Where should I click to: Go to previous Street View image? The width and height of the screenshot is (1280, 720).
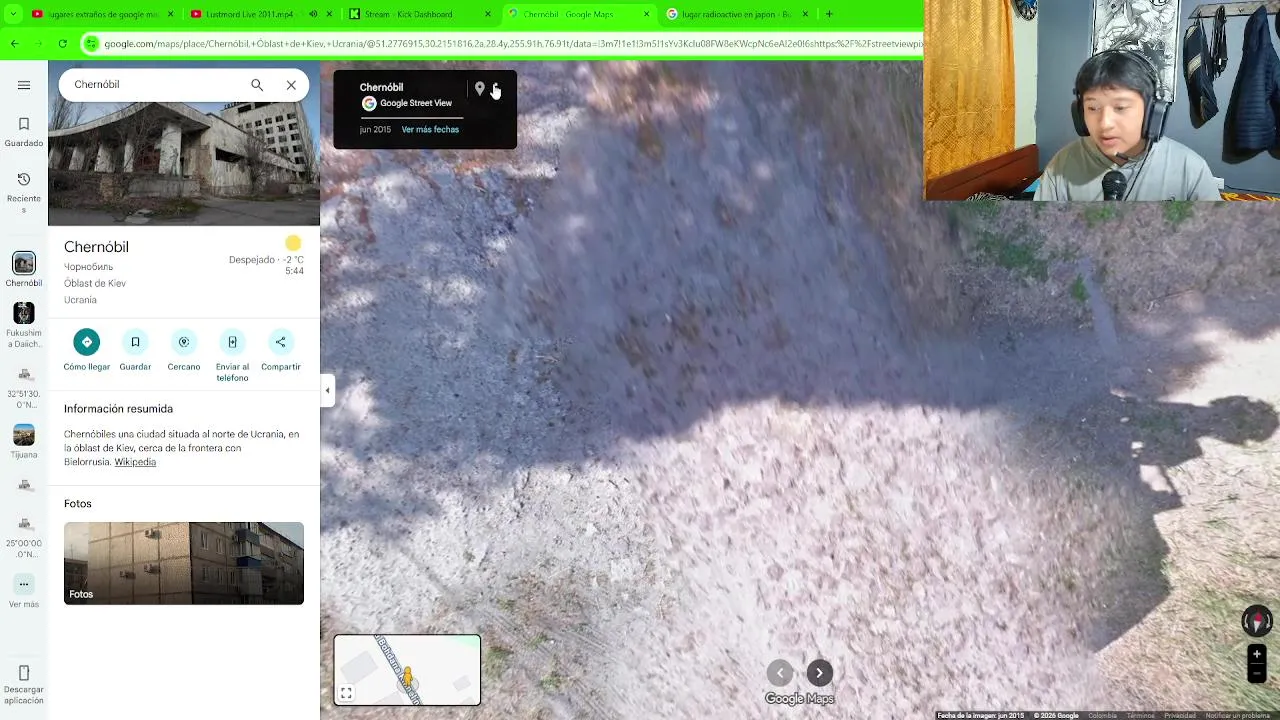[x=780, y=673]
